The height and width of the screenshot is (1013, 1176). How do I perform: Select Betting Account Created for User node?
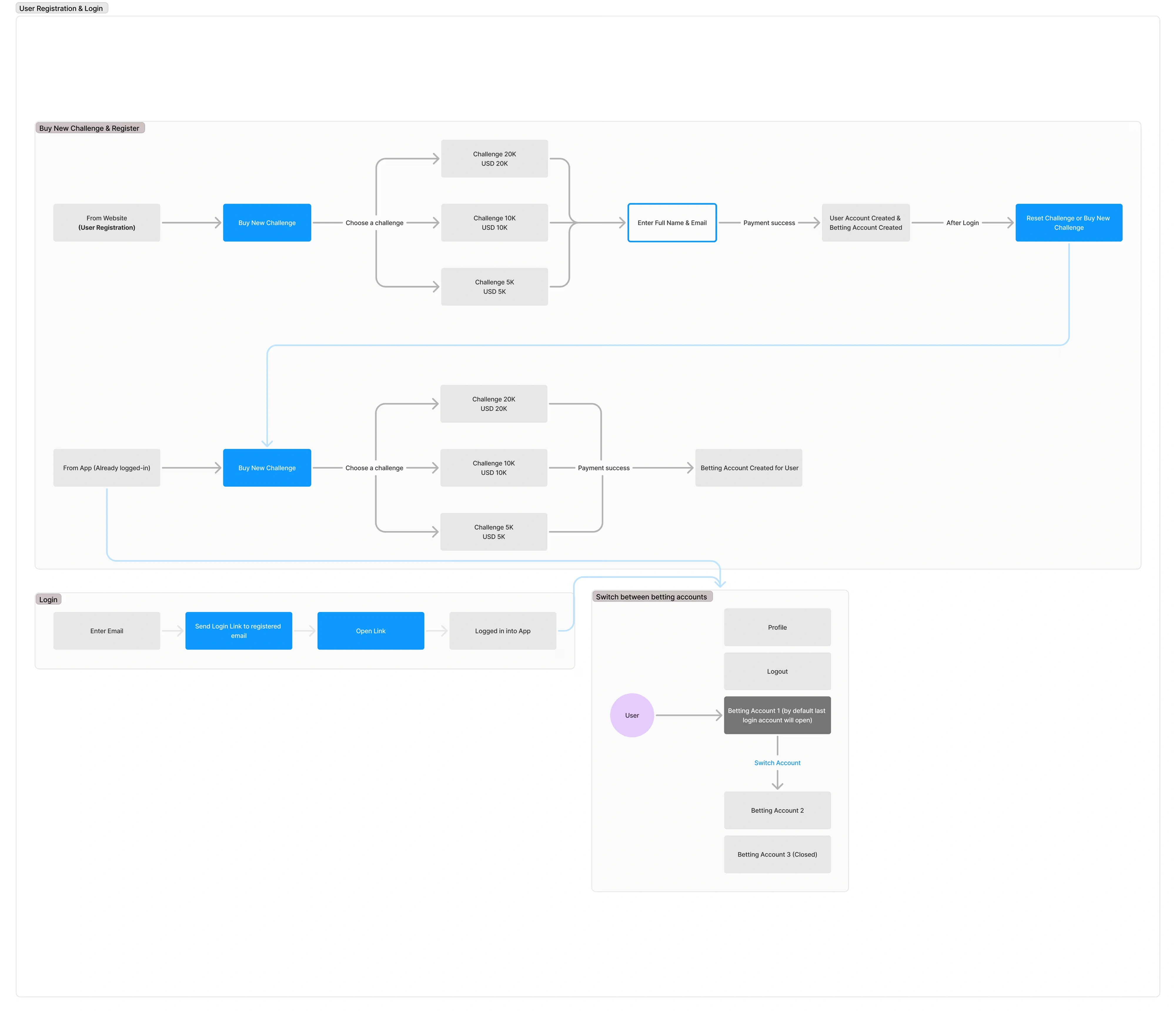(x=749, y=468)
